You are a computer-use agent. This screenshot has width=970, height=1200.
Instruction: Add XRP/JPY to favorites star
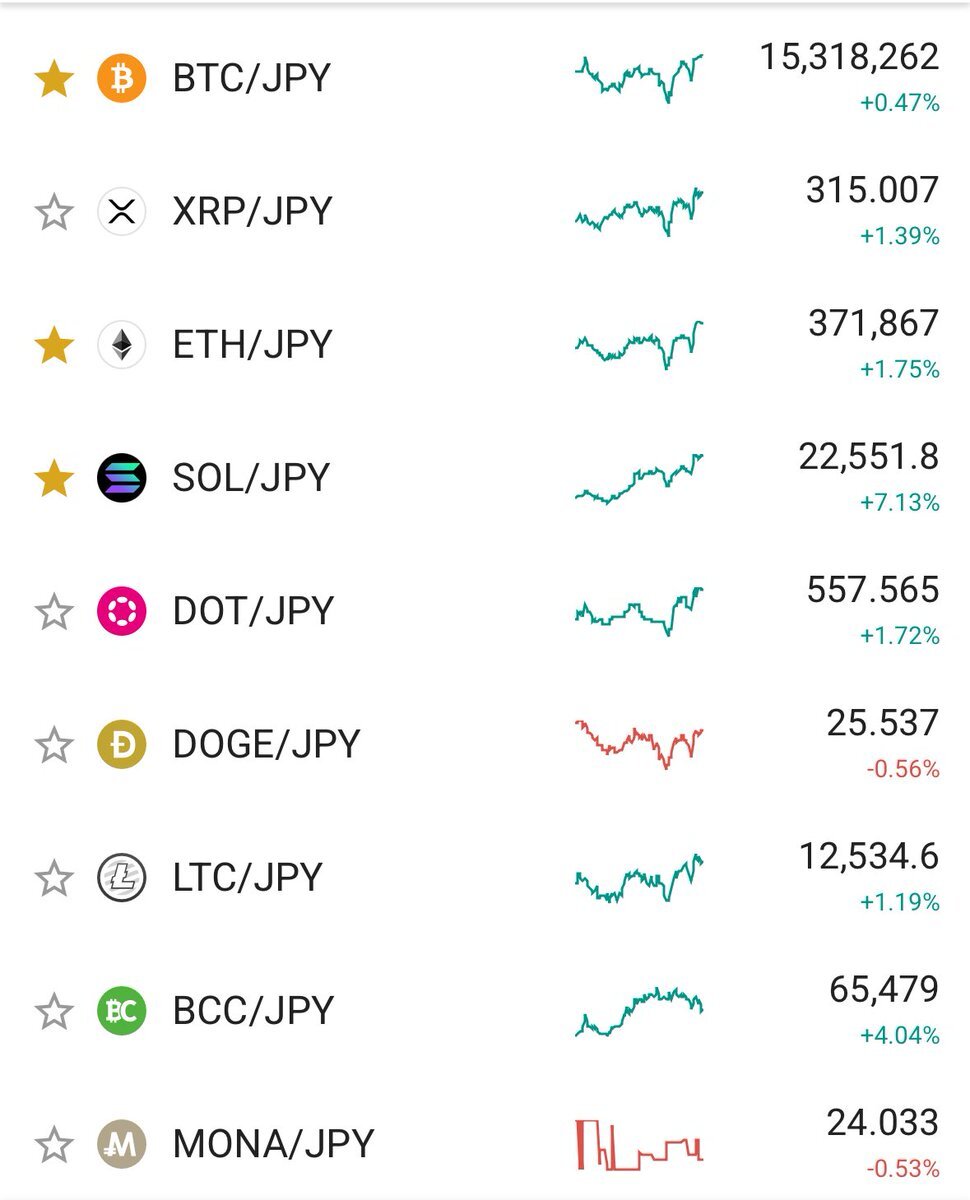pyautogui.click(x=54, y=211)
